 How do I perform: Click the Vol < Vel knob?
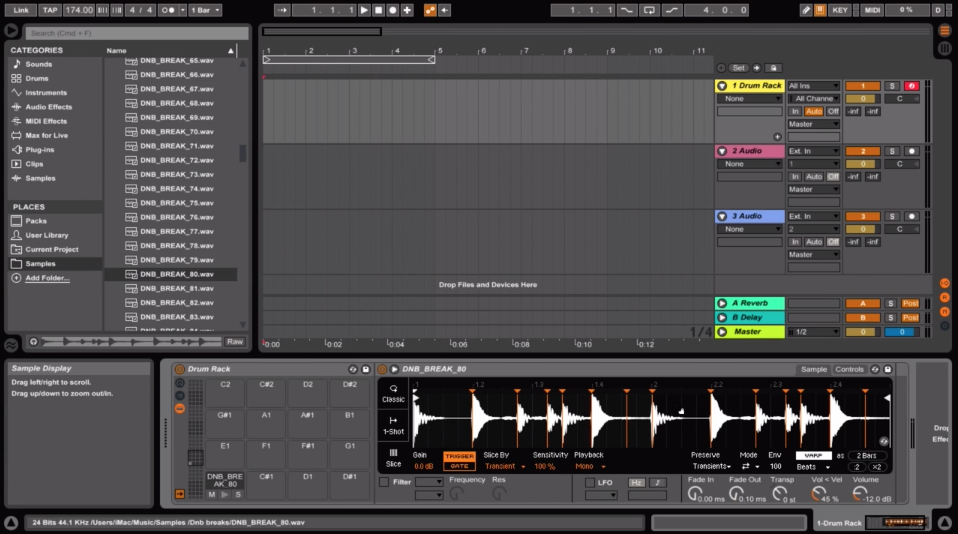coord(817,492)
